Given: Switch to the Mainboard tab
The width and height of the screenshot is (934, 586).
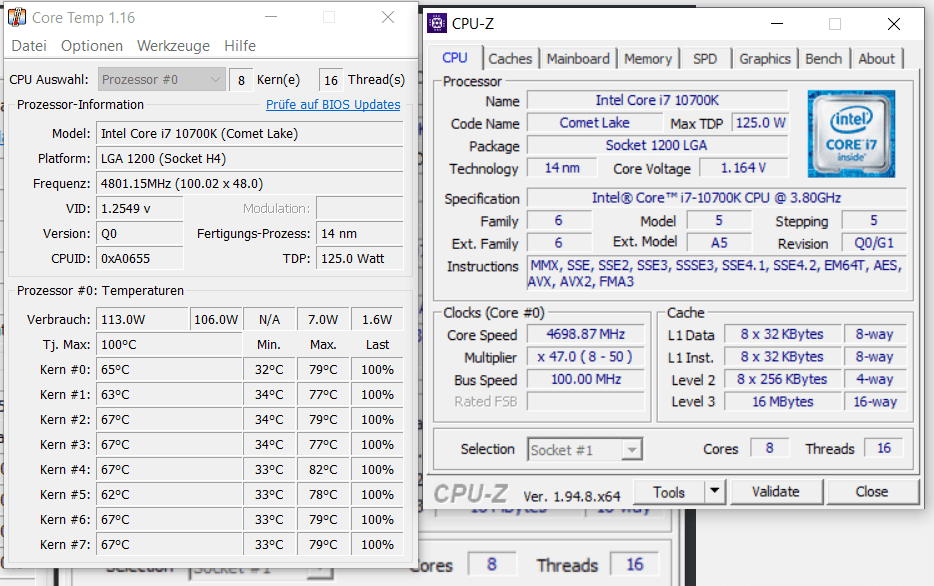Looking at the screenshot, I should point(578,59).
